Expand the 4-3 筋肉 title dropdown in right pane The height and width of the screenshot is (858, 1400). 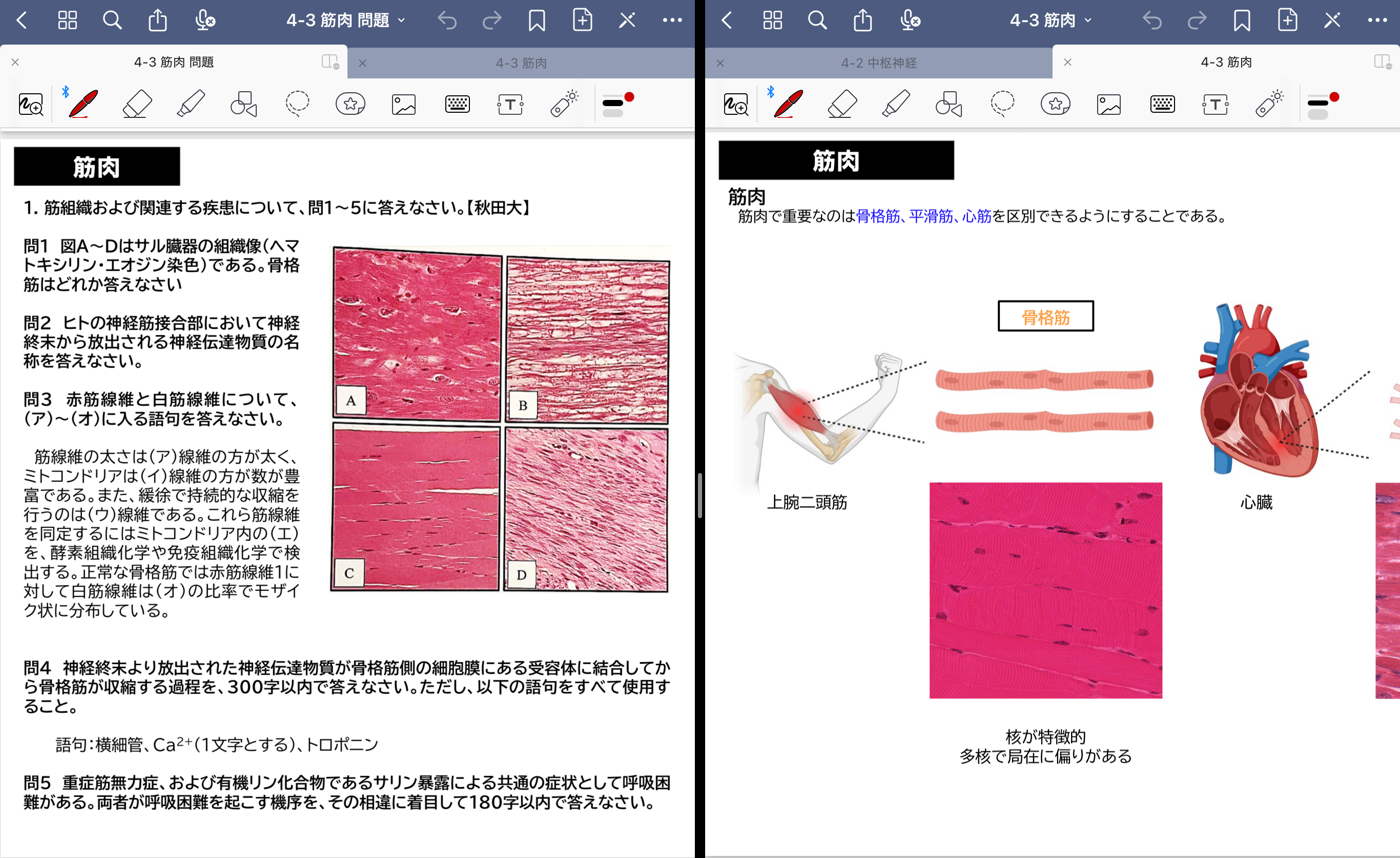coord(1051,21)
